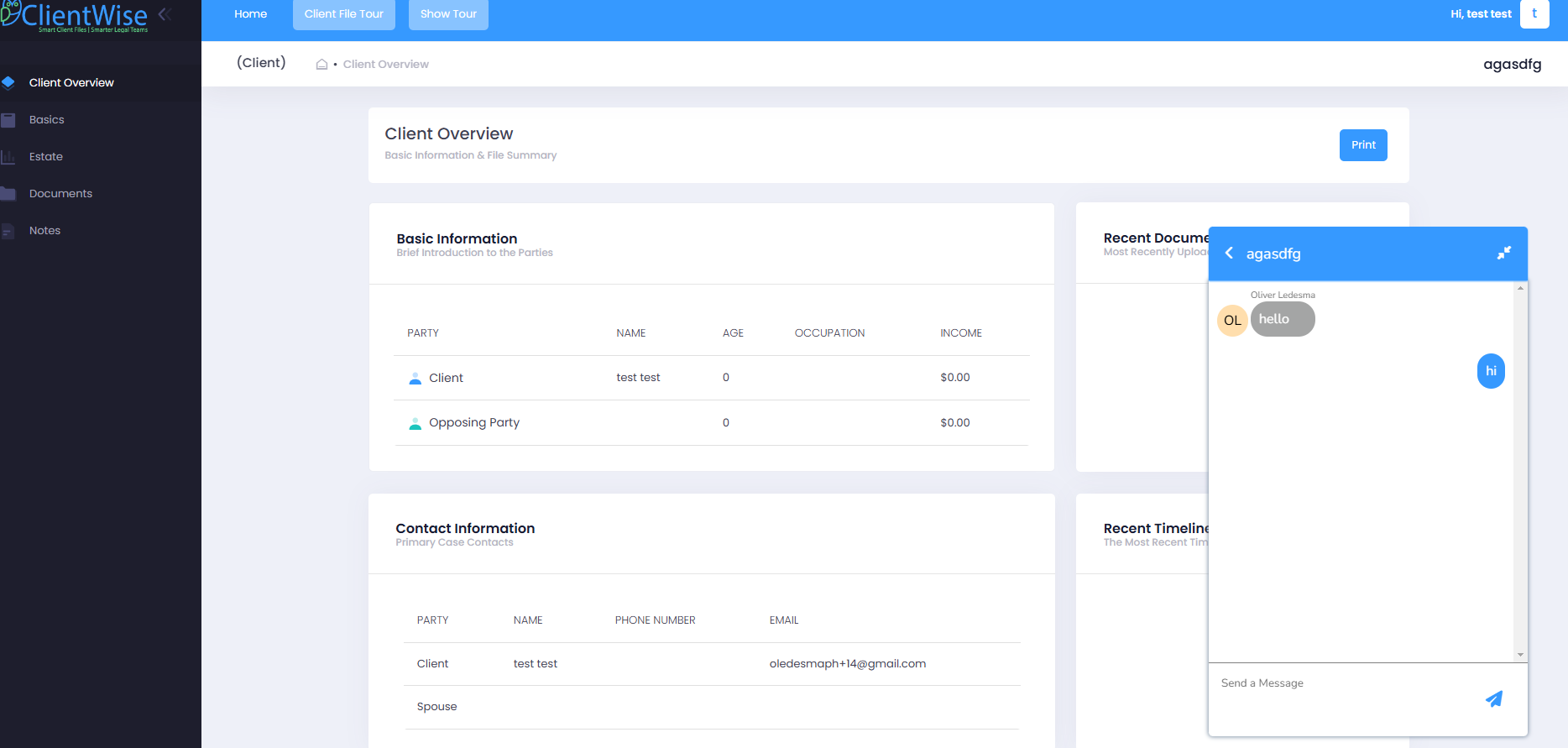Click the Opposing Party row label
This screenshot has height=748, width=1568.
(x=474, y=423)
